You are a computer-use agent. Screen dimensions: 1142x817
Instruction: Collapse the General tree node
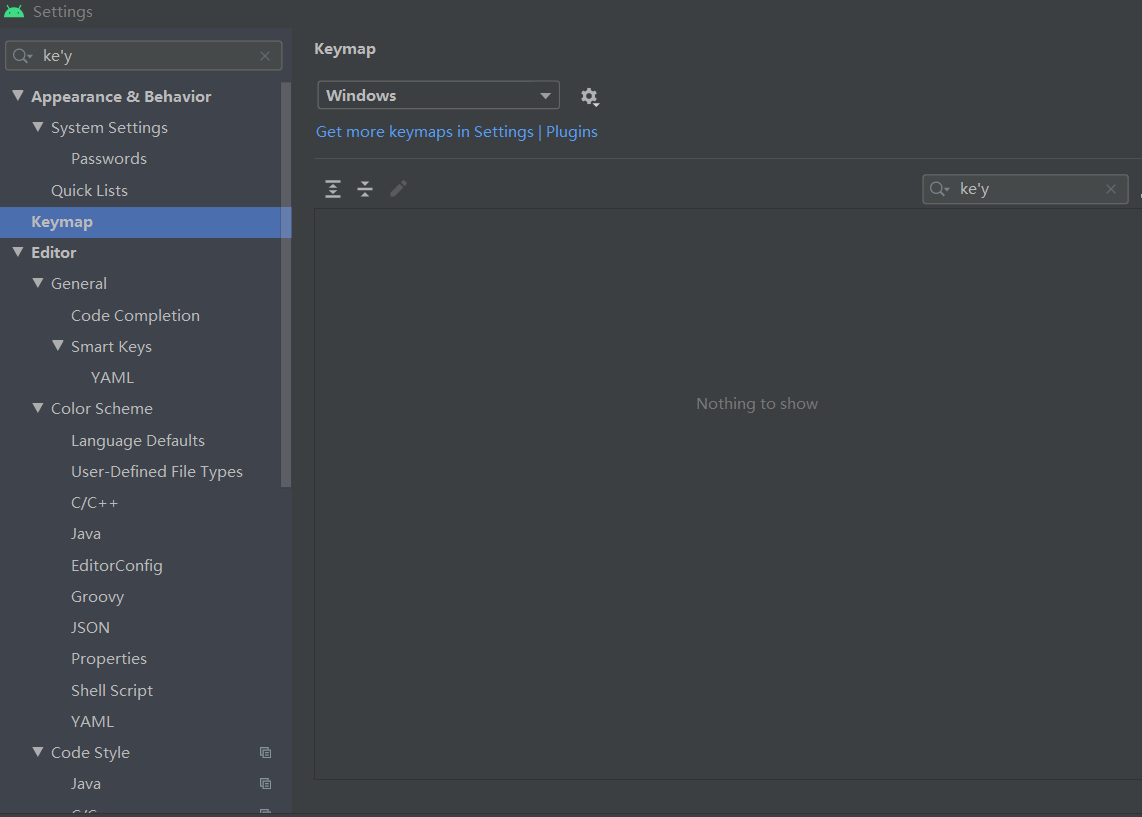[x=38, y=284]
